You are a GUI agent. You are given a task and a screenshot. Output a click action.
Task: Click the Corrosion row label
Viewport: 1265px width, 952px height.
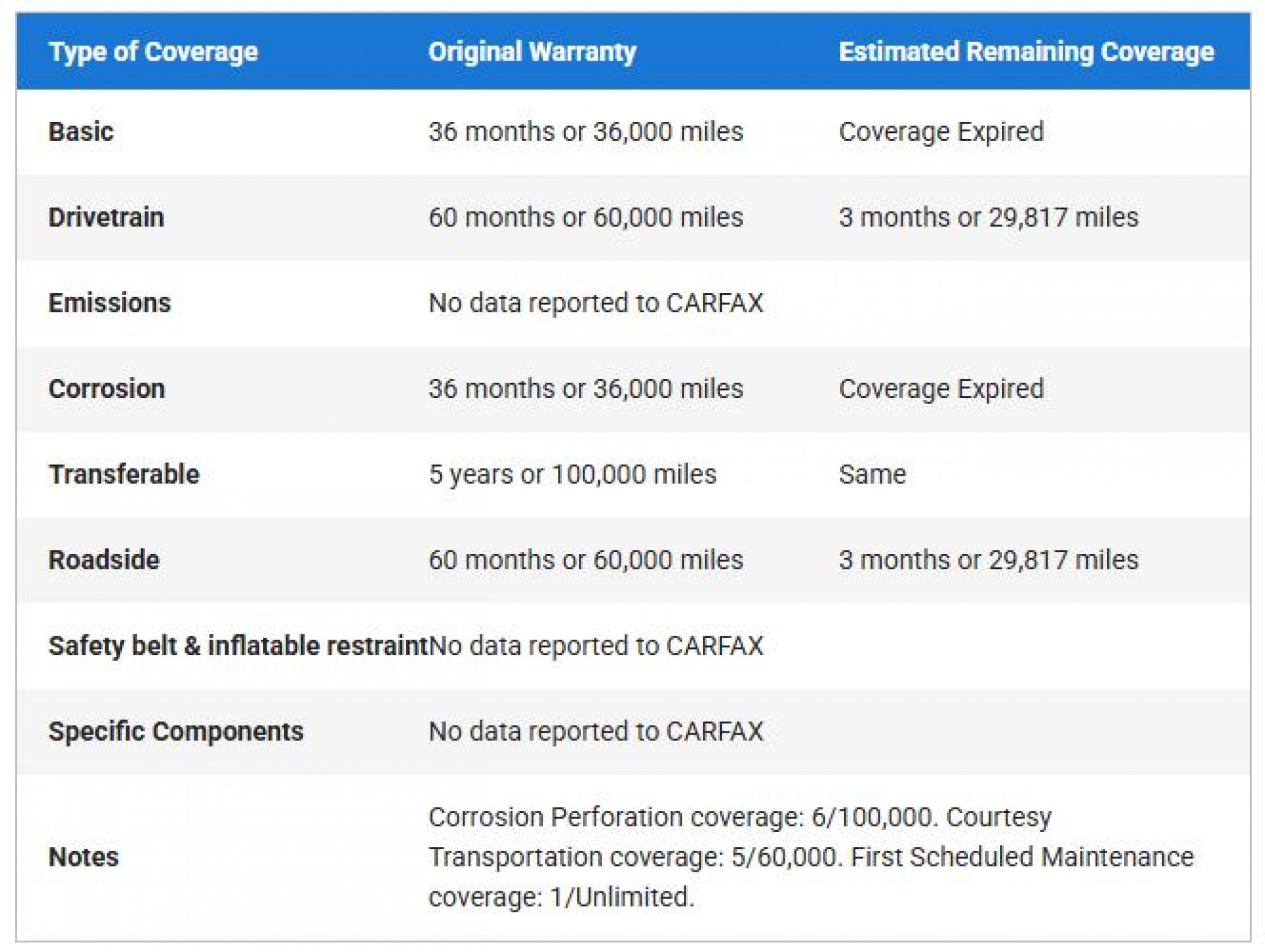click(107, 389)
